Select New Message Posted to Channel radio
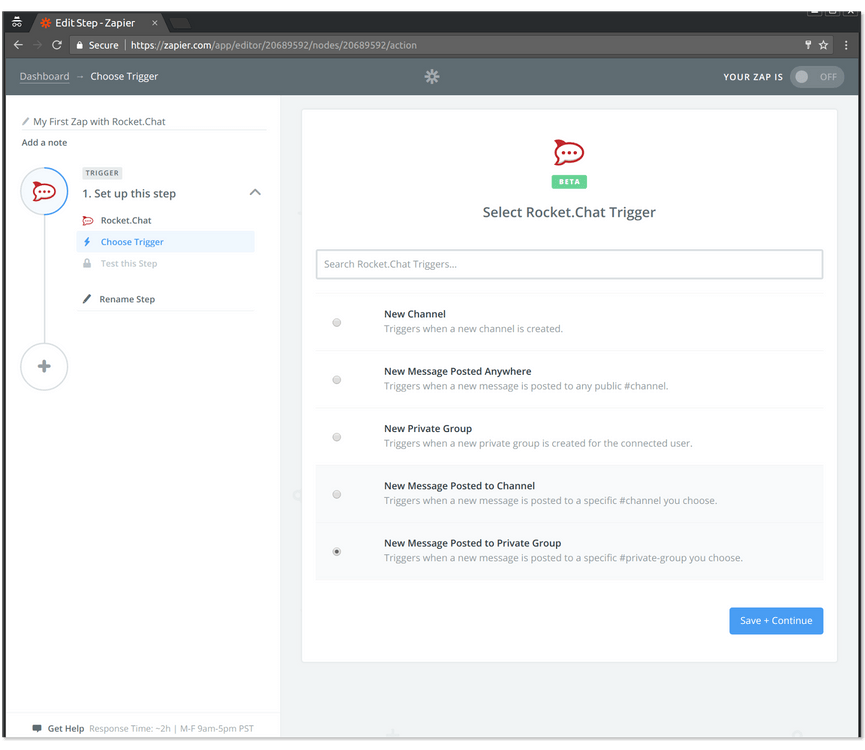This screenshot has height=750, width=865. coord(337,495)
